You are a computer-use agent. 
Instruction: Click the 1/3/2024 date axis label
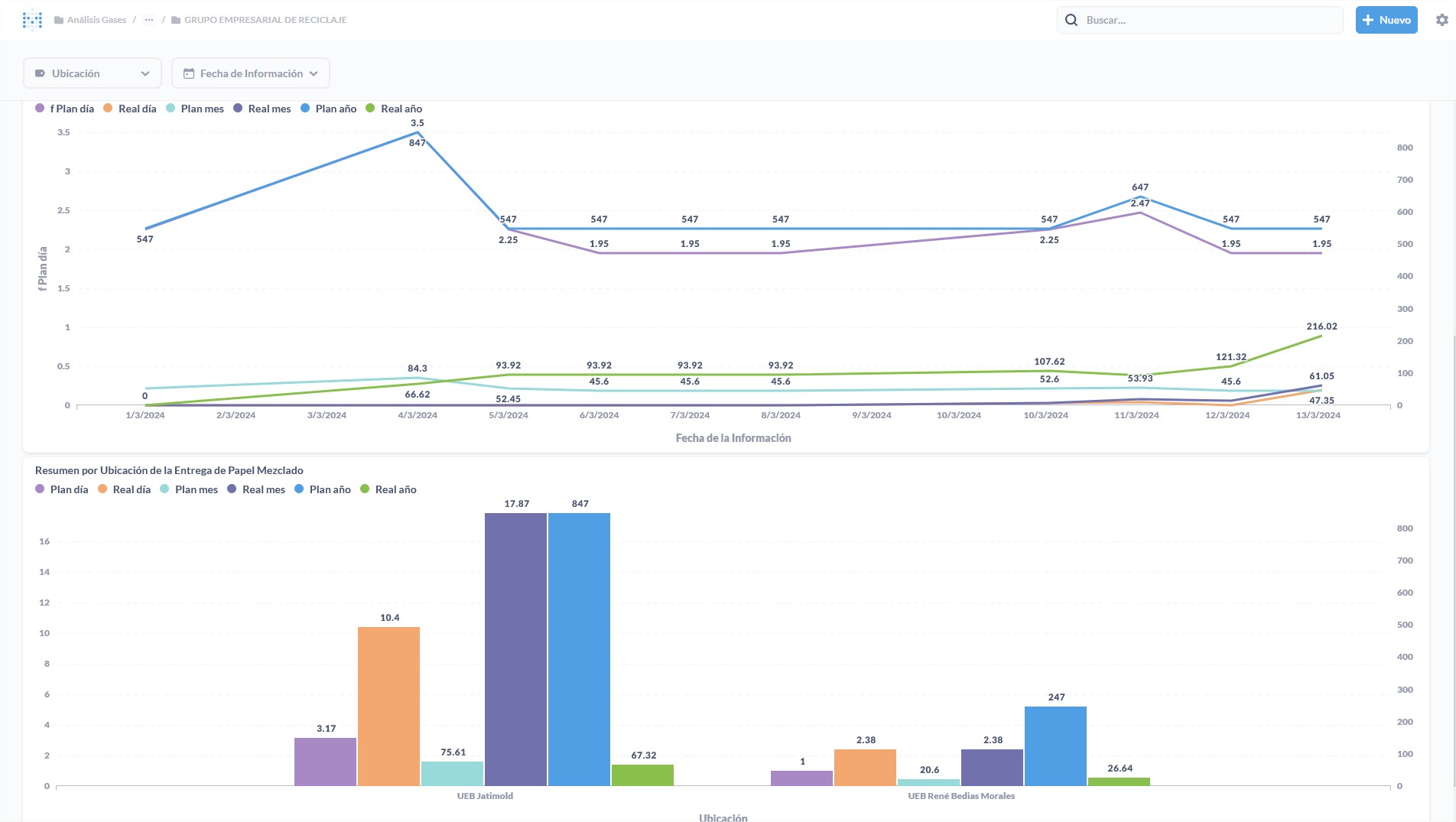pos(145,415)
